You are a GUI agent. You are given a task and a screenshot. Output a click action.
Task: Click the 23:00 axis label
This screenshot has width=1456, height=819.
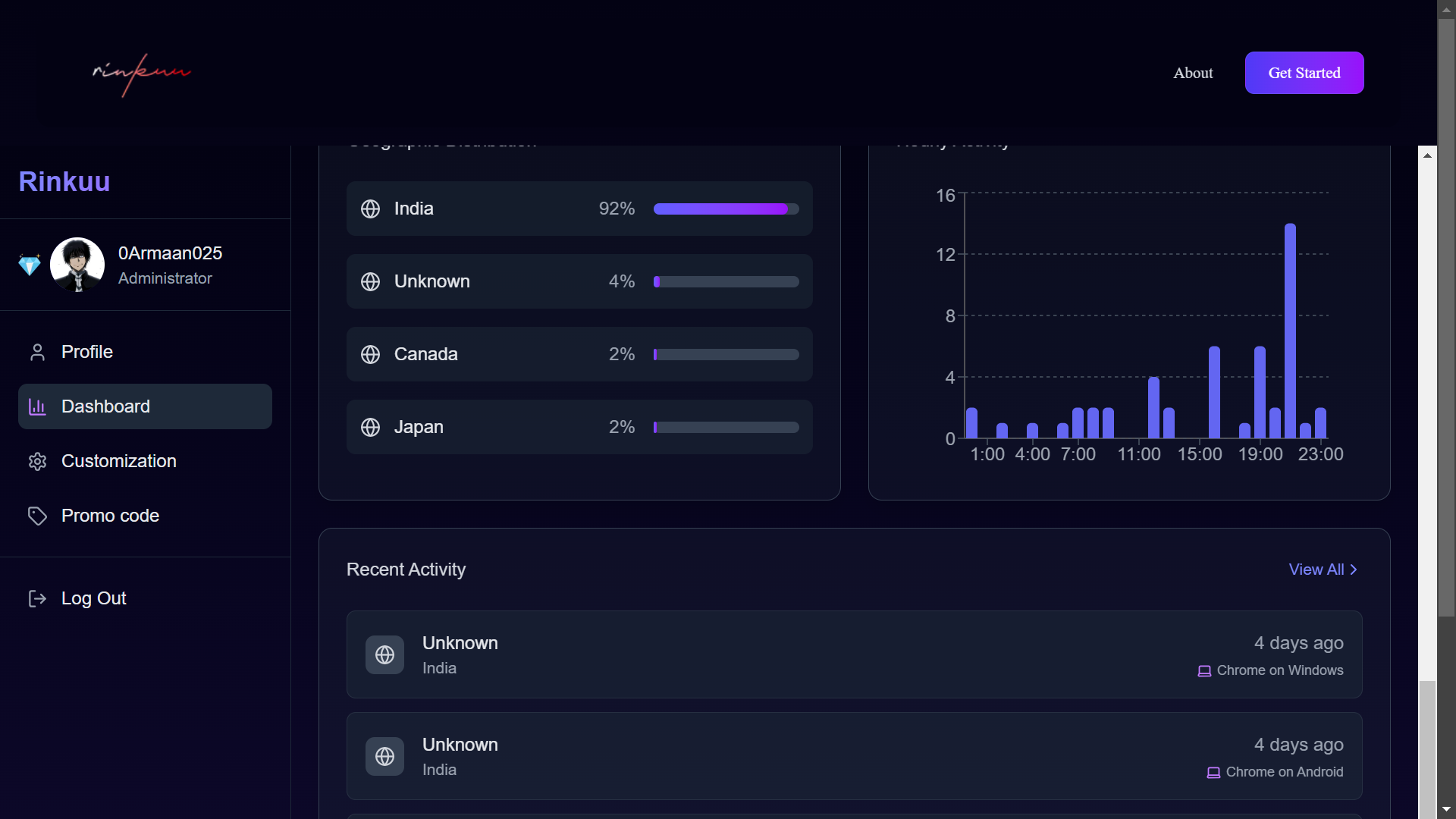coord(1320,454)
